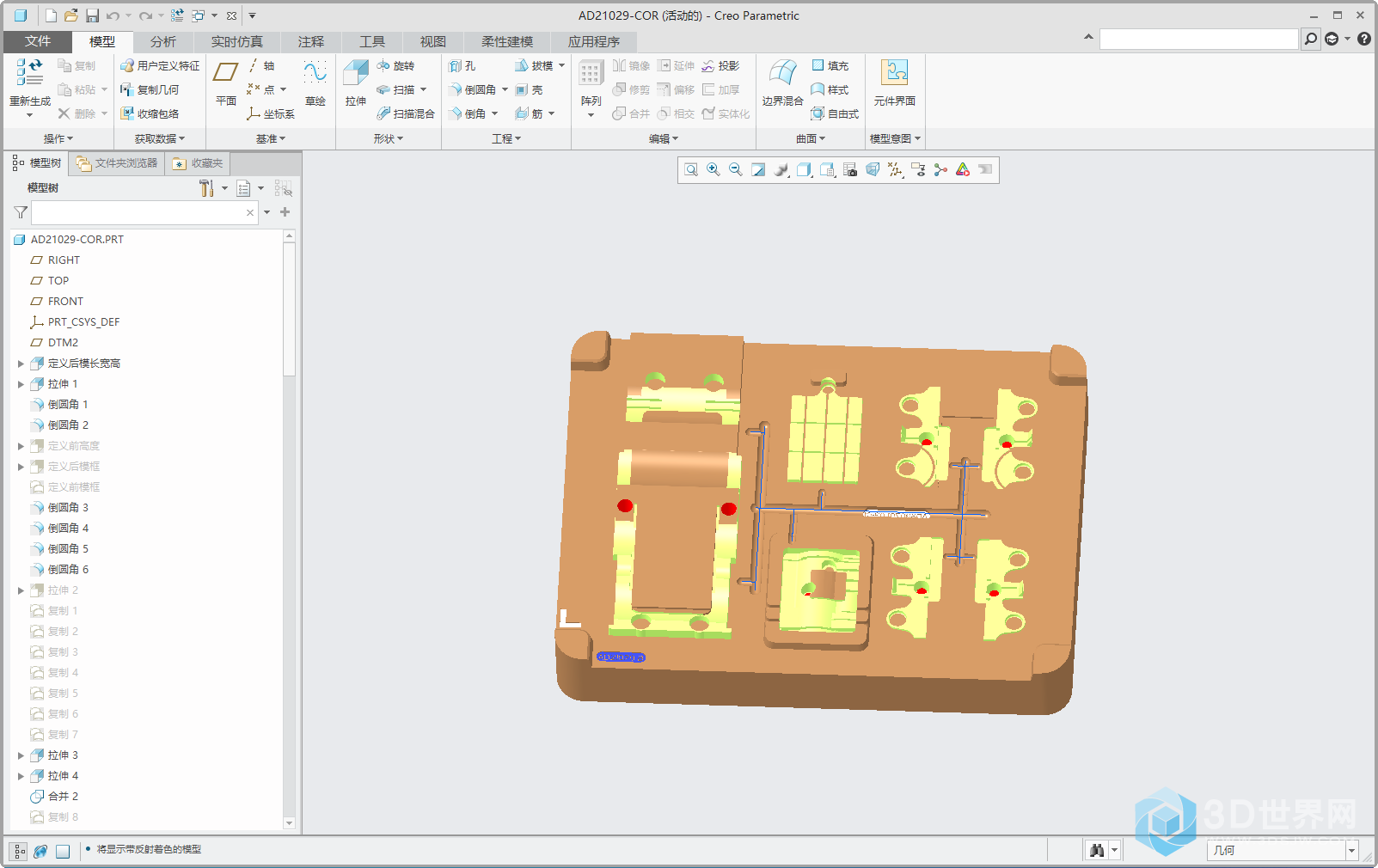The width and height of the screenshot is (1378, 868).
Task: Select the Shell (壳) tool
Action: [x=530, y=89]
